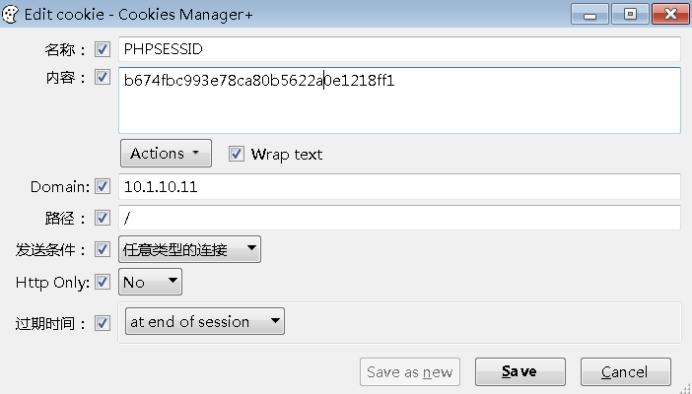
Task: Uncheck the 路径 checkbox
Action: 102,218
